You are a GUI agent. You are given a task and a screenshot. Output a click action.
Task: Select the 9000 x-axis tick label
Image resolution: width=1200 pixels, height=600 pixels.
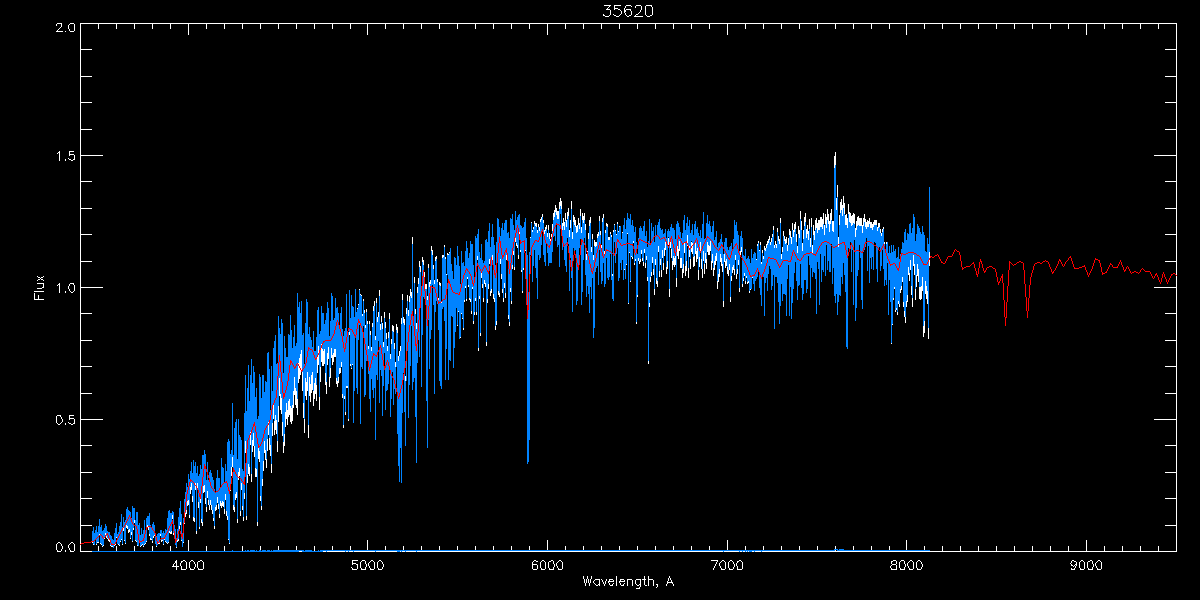1086,565
